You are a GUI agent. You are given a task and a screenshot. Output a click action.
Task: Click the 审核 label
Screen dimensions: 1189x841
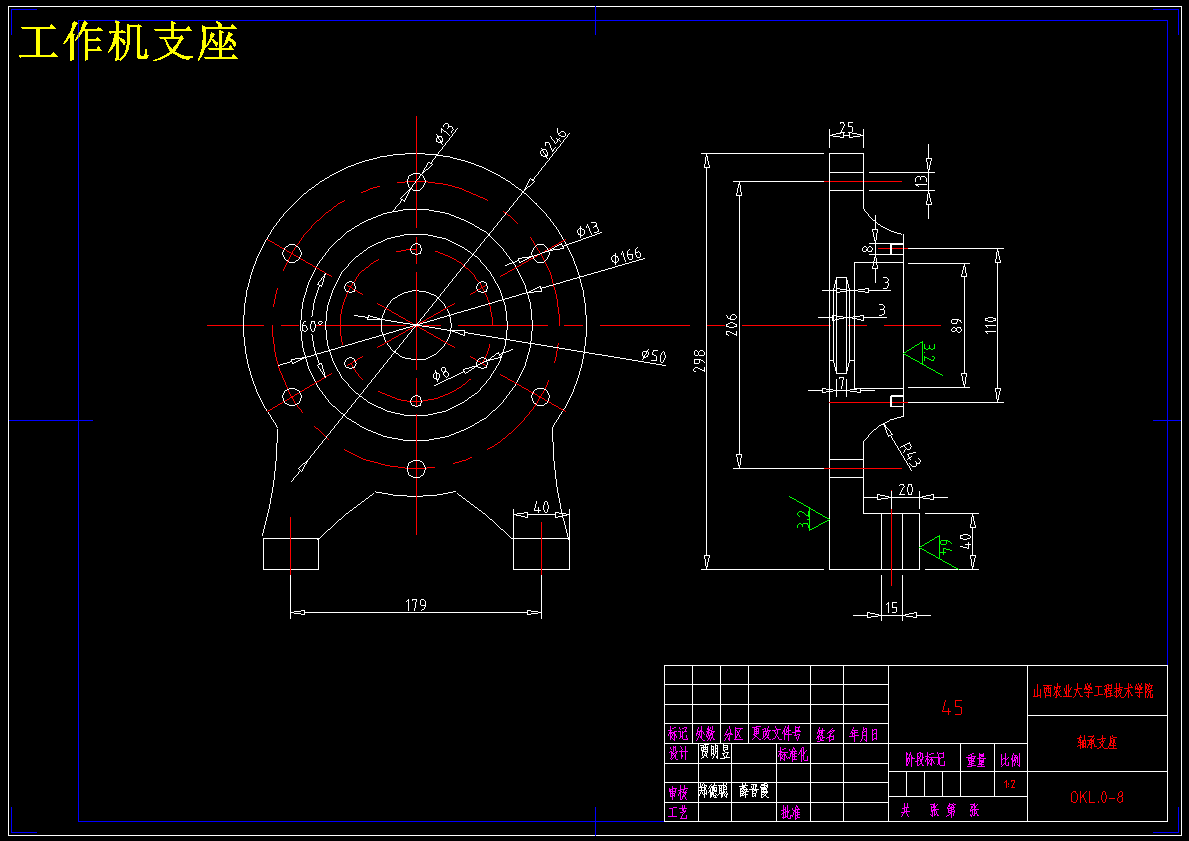point(678,792)
